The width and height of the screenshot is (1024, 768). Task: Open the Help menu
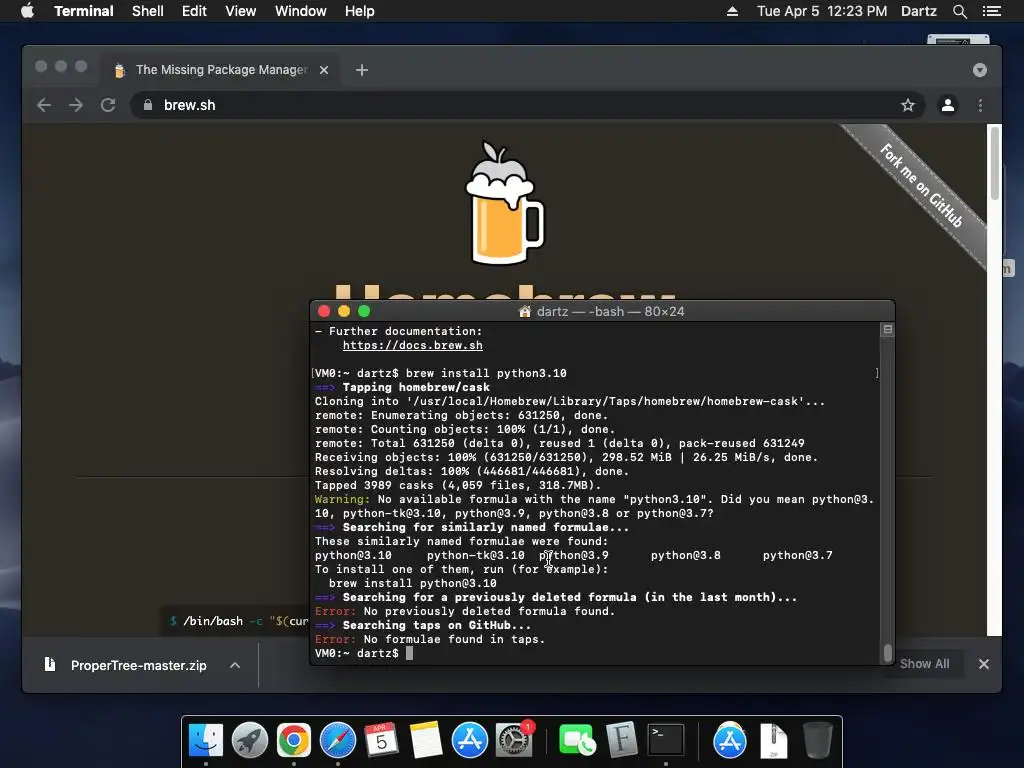[x=359, y=11]
